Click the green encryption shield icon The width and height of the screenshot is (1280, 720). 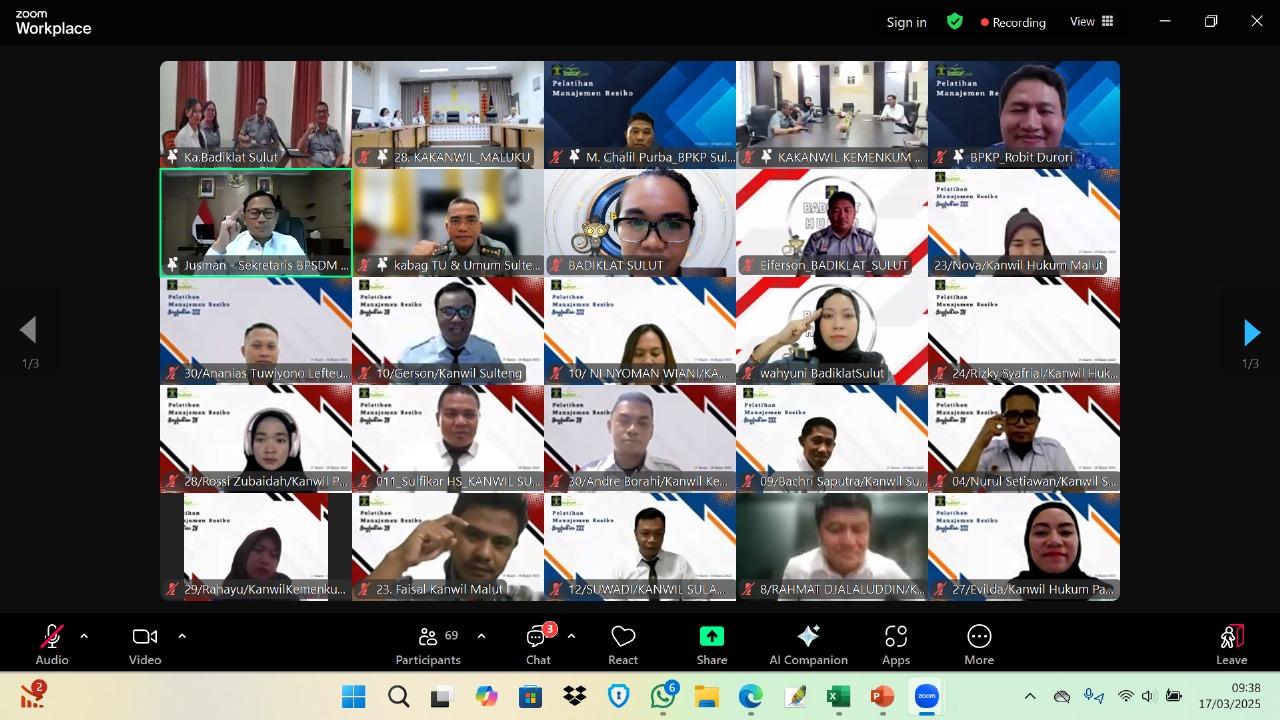955,21
